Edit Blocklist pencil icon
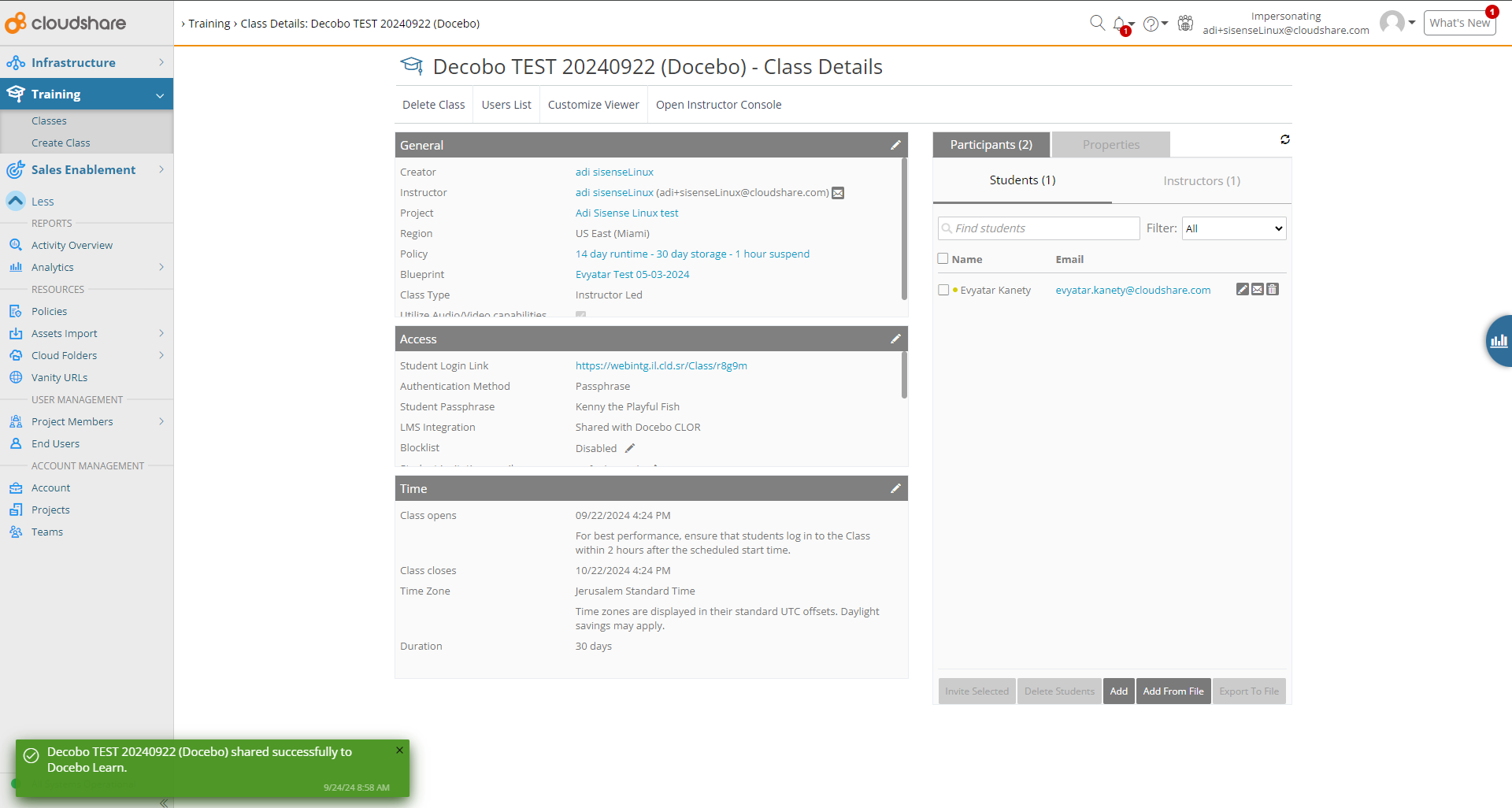The image size is (1512, 808). point(630,448)
